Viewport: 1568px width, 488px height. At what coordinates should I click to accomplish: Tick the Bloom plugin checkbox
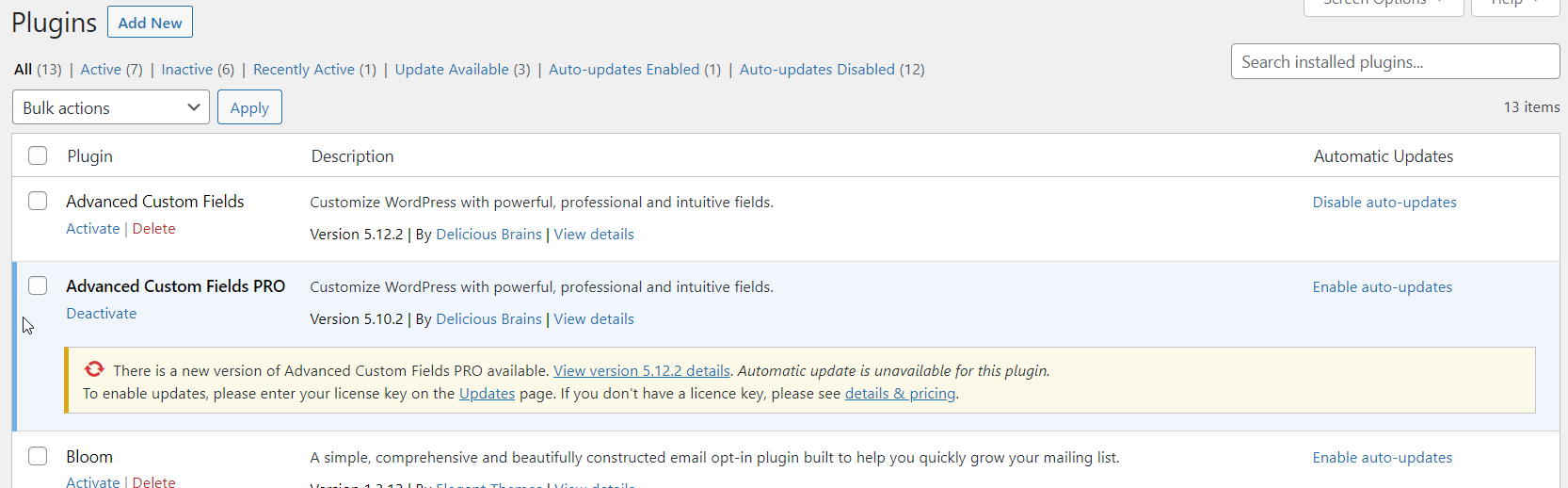(x=38, y=456)
